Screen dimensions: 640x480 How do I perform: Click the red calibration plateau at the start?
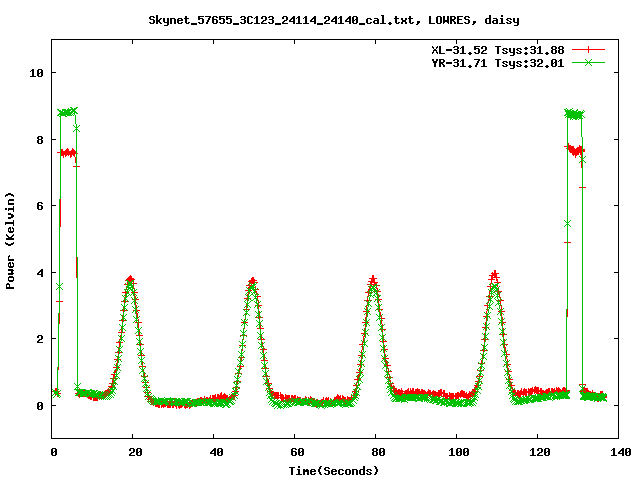click(x=67, y=153)
